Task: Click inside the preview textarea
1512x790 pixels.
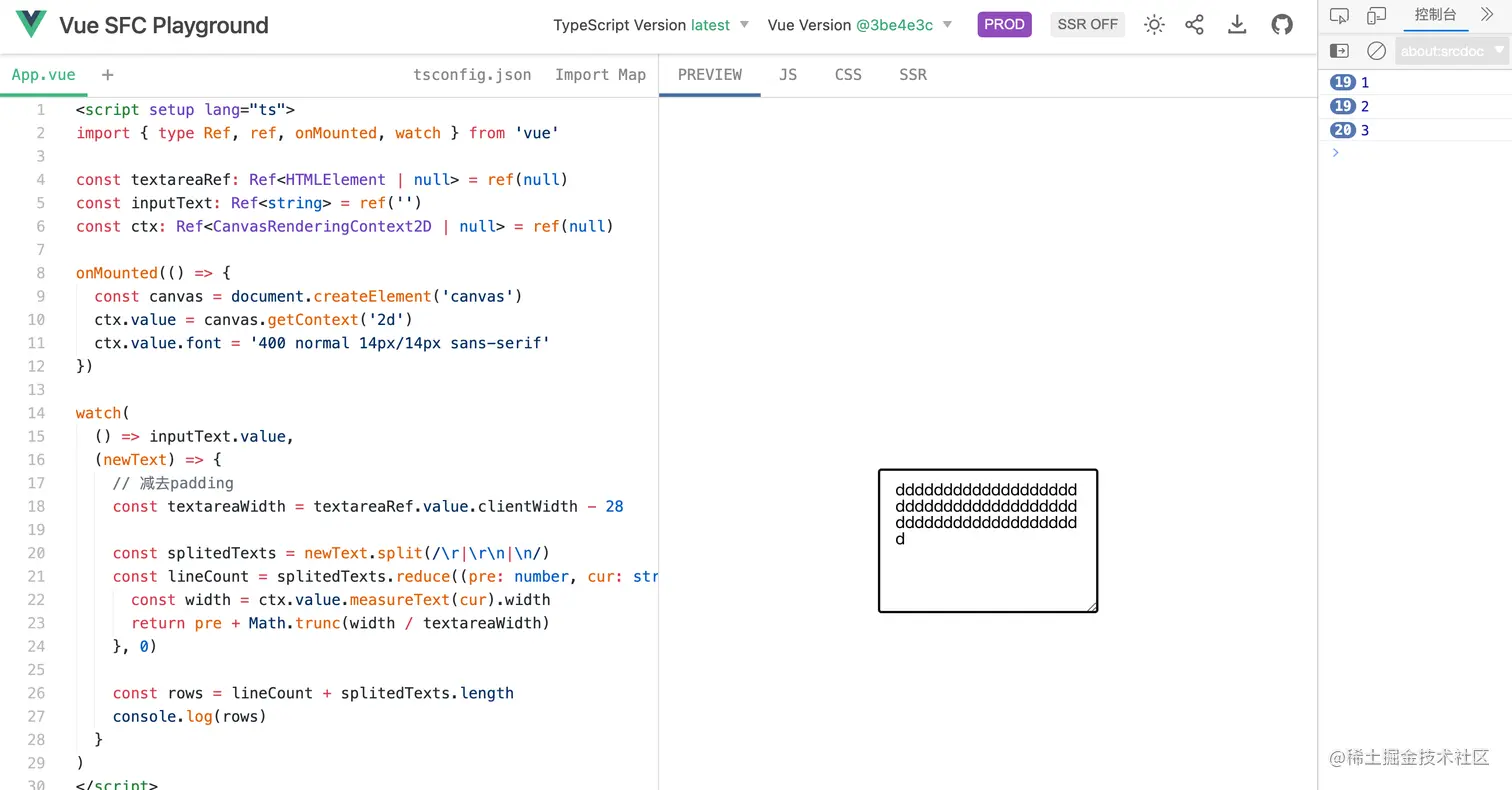Action: click(988, 541)
